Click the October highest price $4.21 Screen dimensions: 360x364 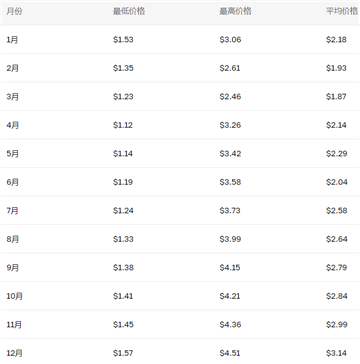click(x=230, y=296)
